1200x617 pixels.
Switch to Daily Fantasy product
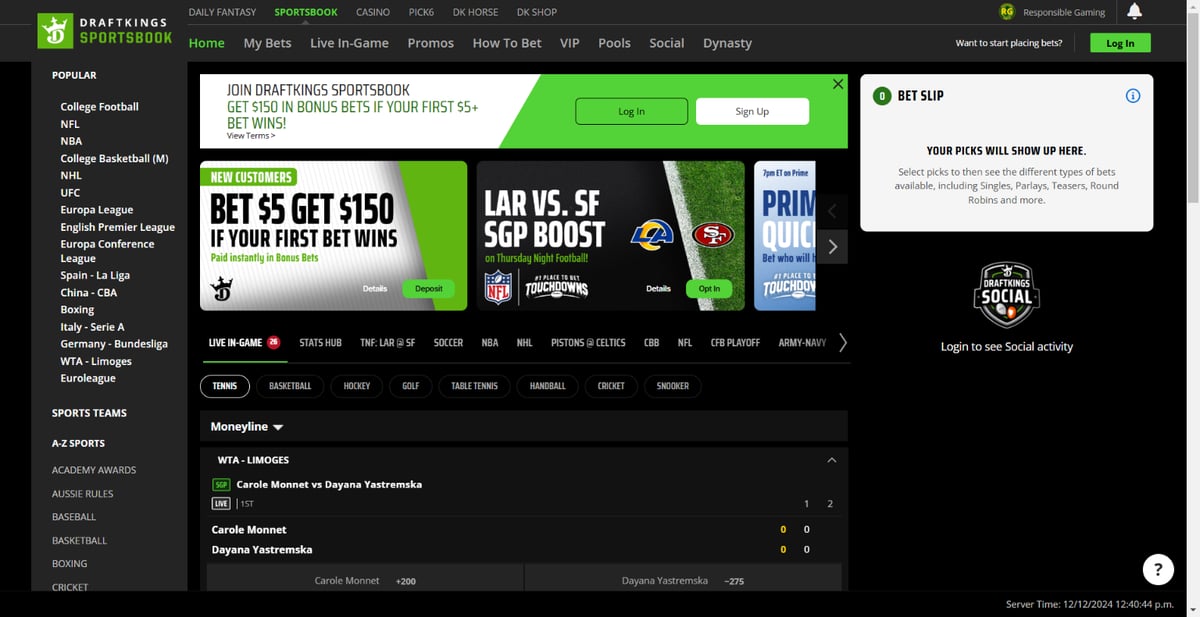[222, 12]
